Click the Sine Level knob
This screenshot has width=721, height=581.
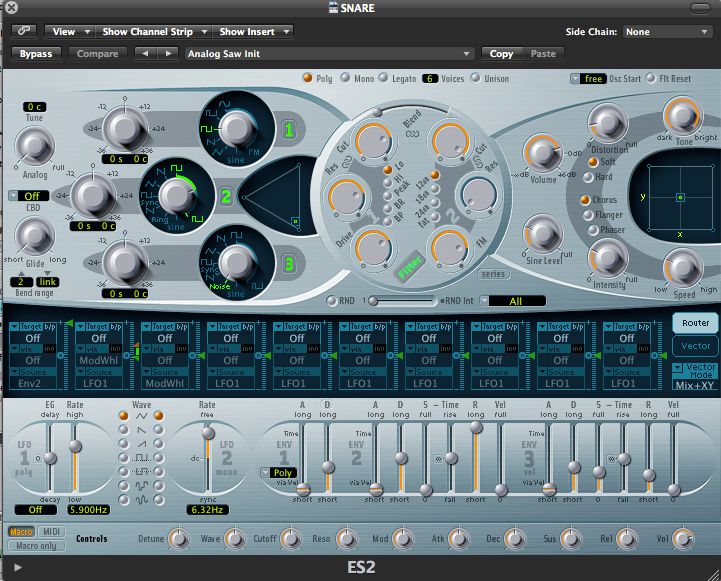coord(543,234)
